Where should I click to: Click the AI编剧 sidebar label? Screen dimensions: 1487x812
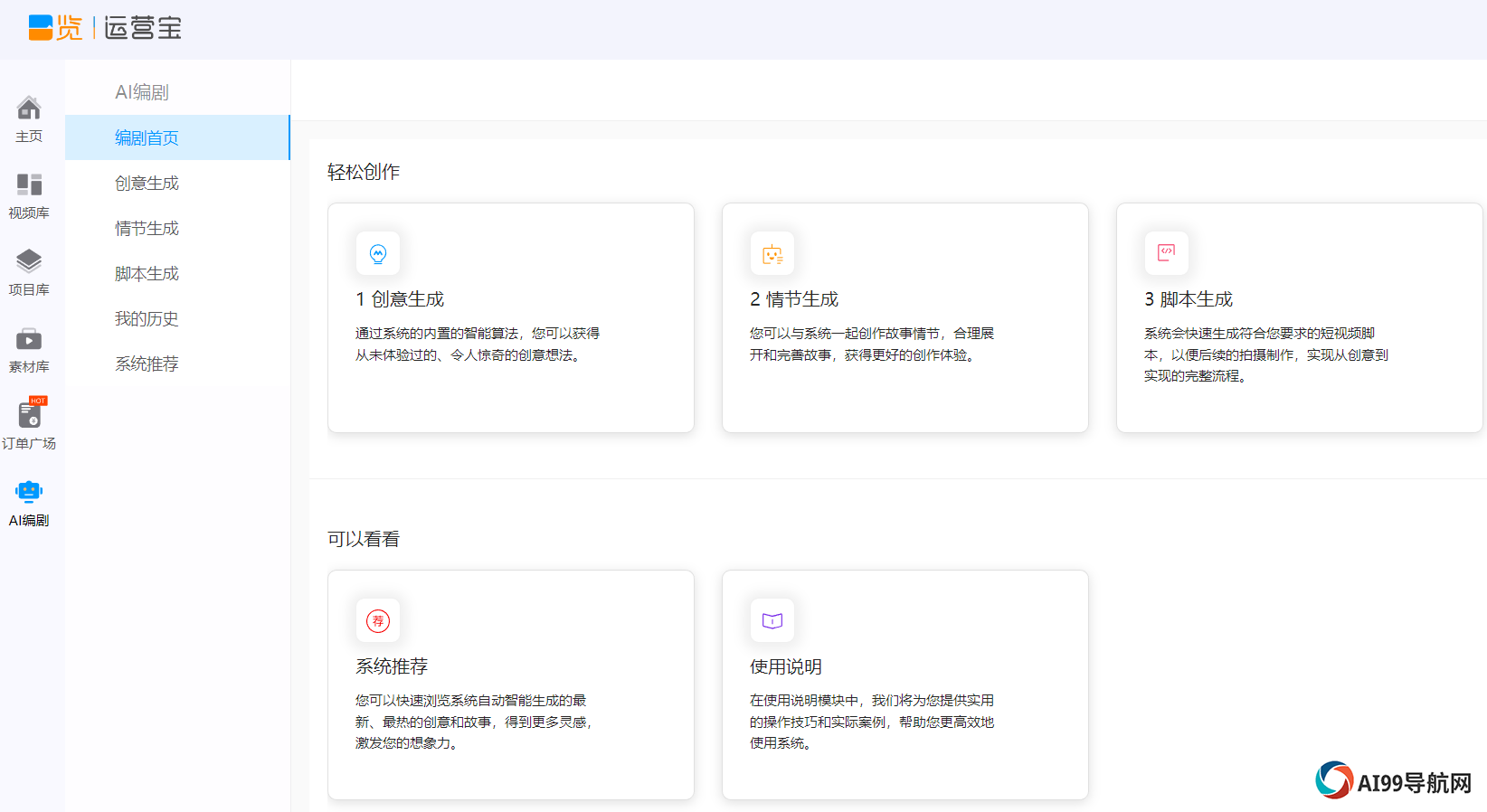[x=29, y=520]
